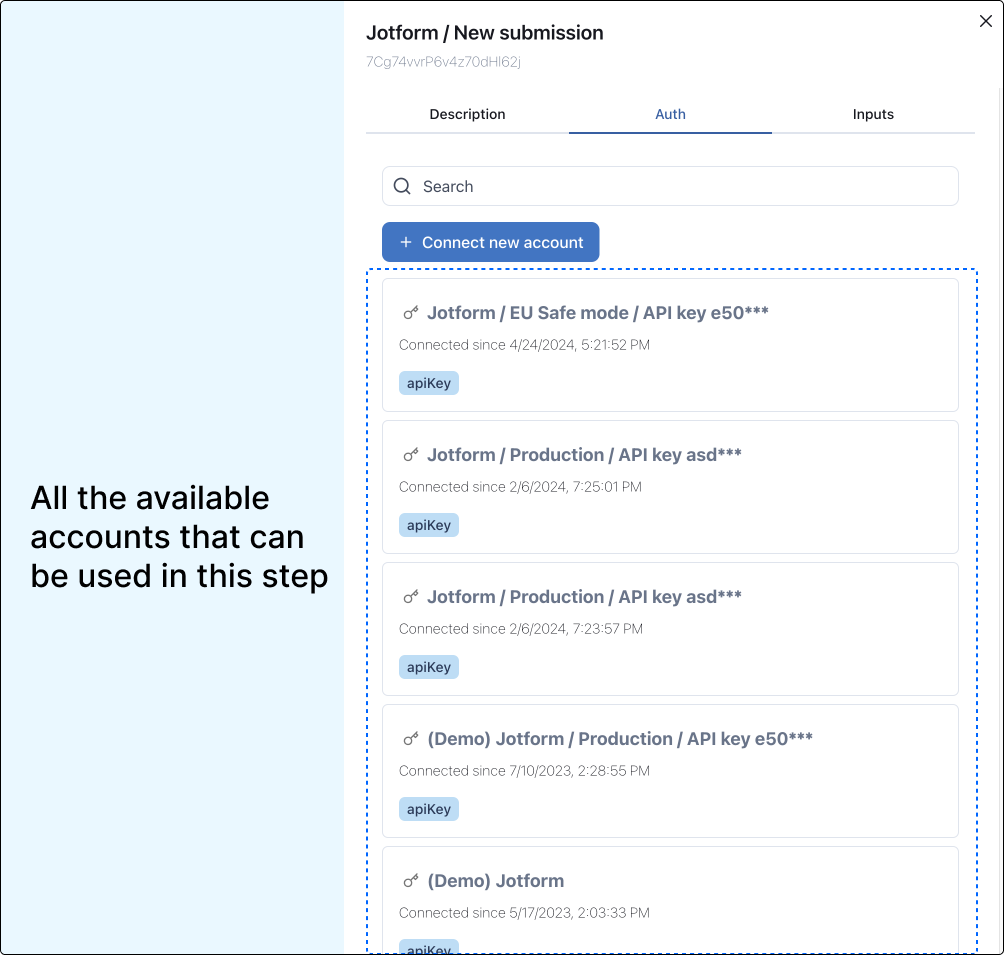Click key icon beside EU Safe mode account
Screen dimensions: 1004x955
[410, 313]
